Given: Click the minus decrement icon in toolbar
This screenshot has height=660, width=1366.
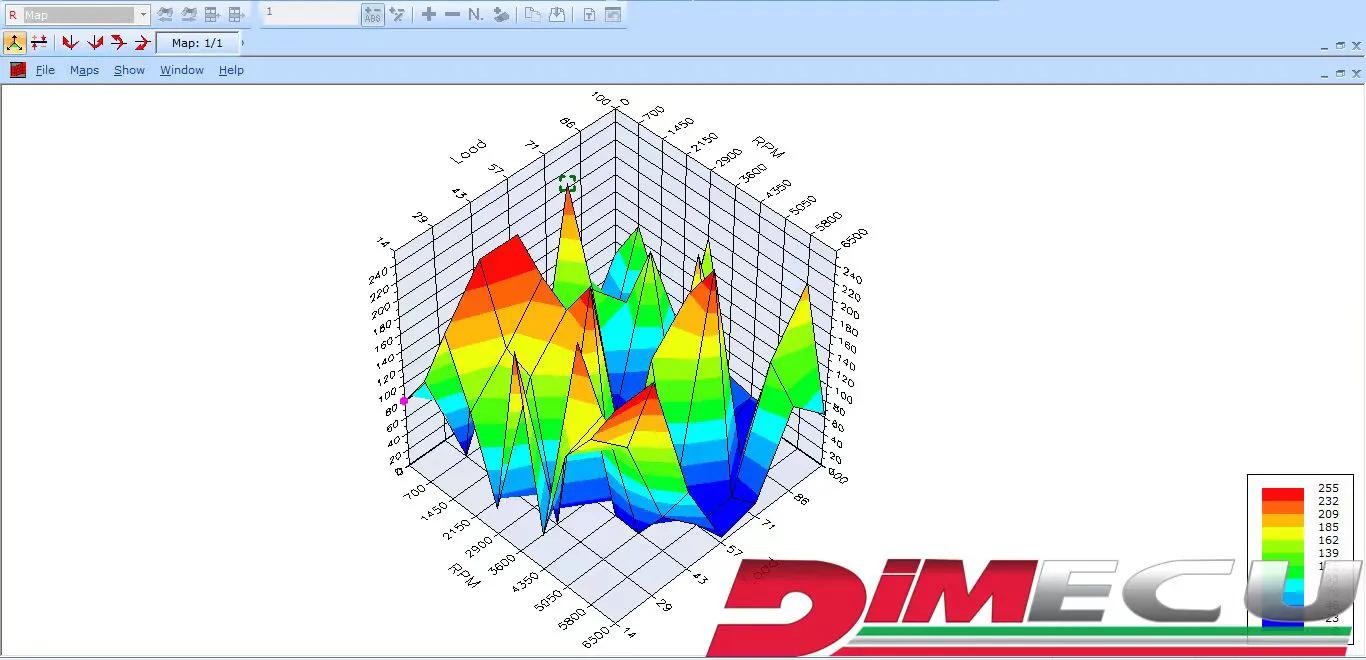Looking at the screenshot, I should pos(452,15).
